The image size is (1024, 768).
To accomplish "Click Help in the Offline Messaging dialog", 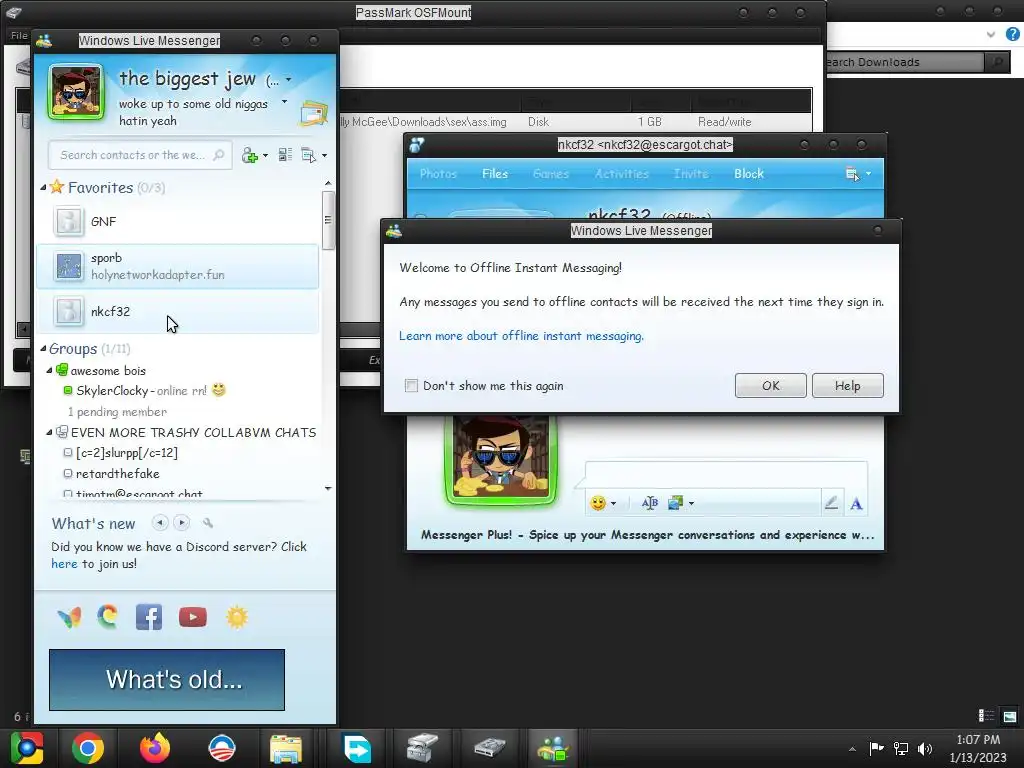I will pyautogui.click(x=848, y=386).
